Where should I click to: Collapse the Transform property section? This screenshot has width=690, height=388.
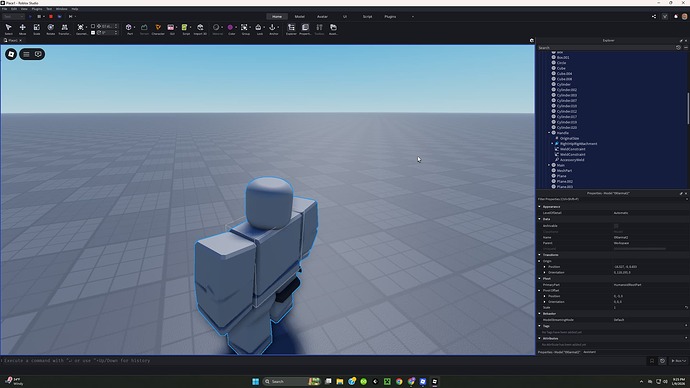[x=540, y=255]
